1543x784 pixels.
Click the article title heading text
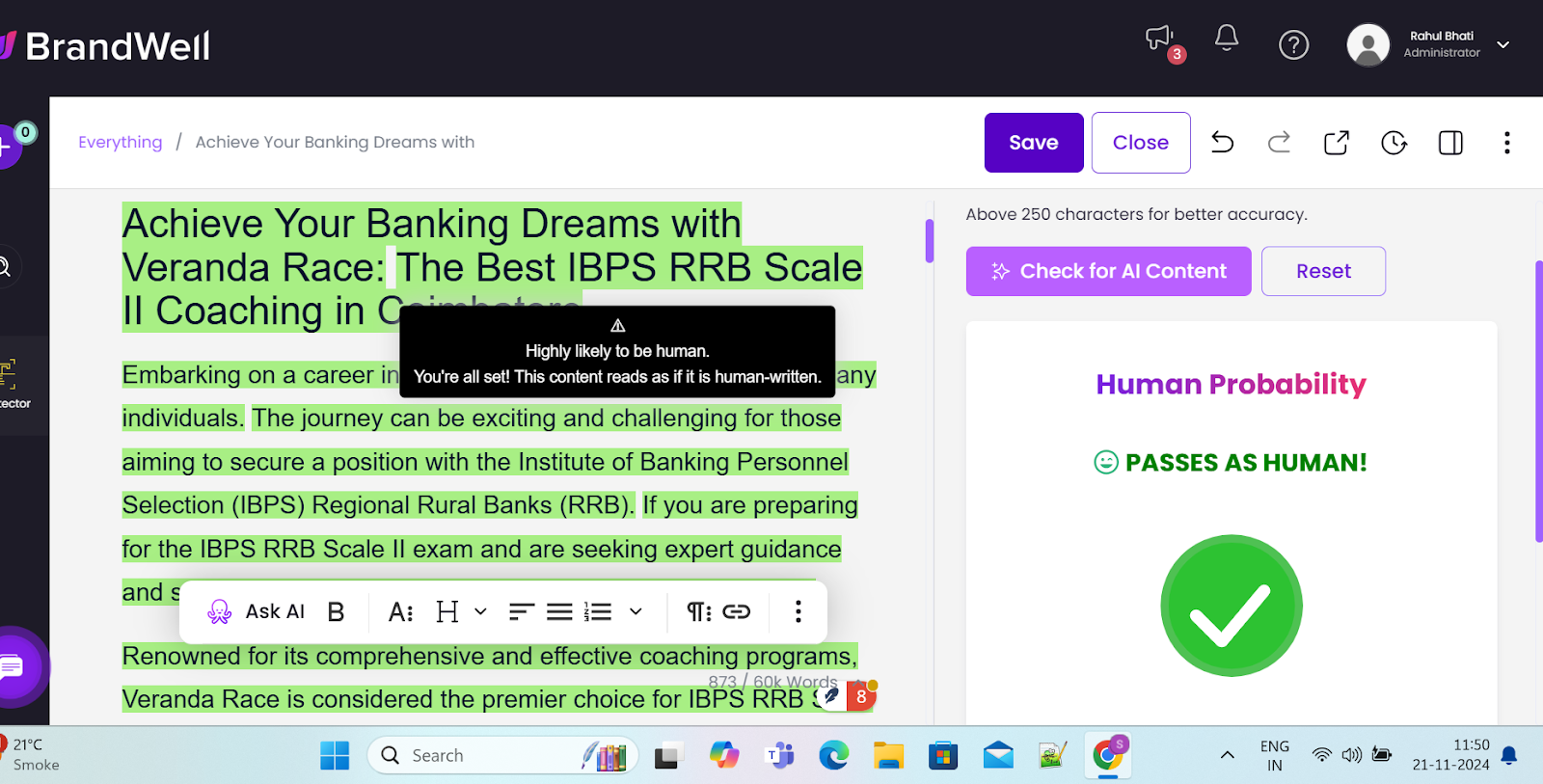[x=492, y=267]
